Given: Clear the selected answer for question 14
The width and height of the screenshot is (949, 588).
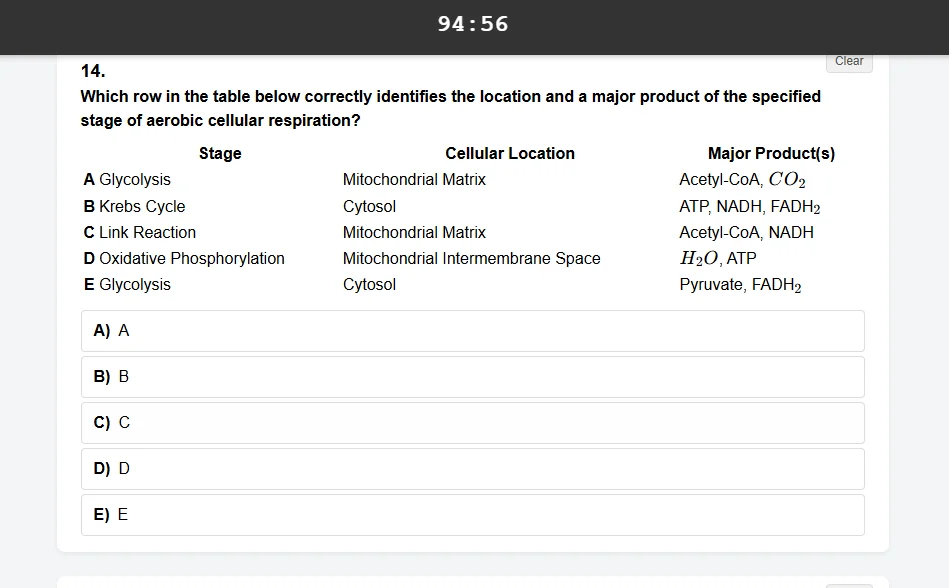Looking at the screenshot, I should [849, 61].
